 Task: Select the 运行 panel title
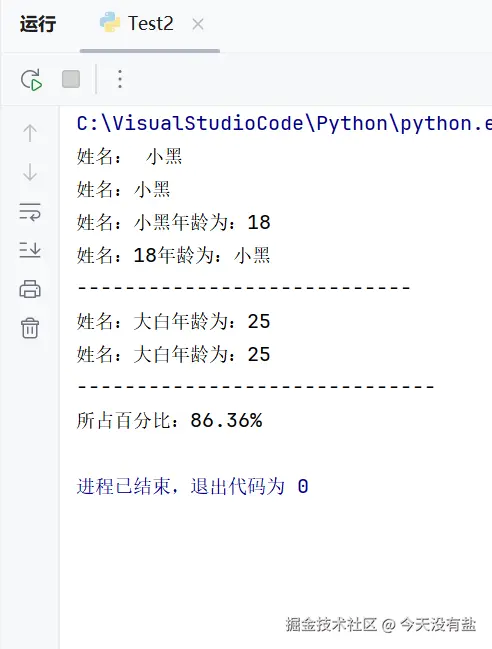38,24
